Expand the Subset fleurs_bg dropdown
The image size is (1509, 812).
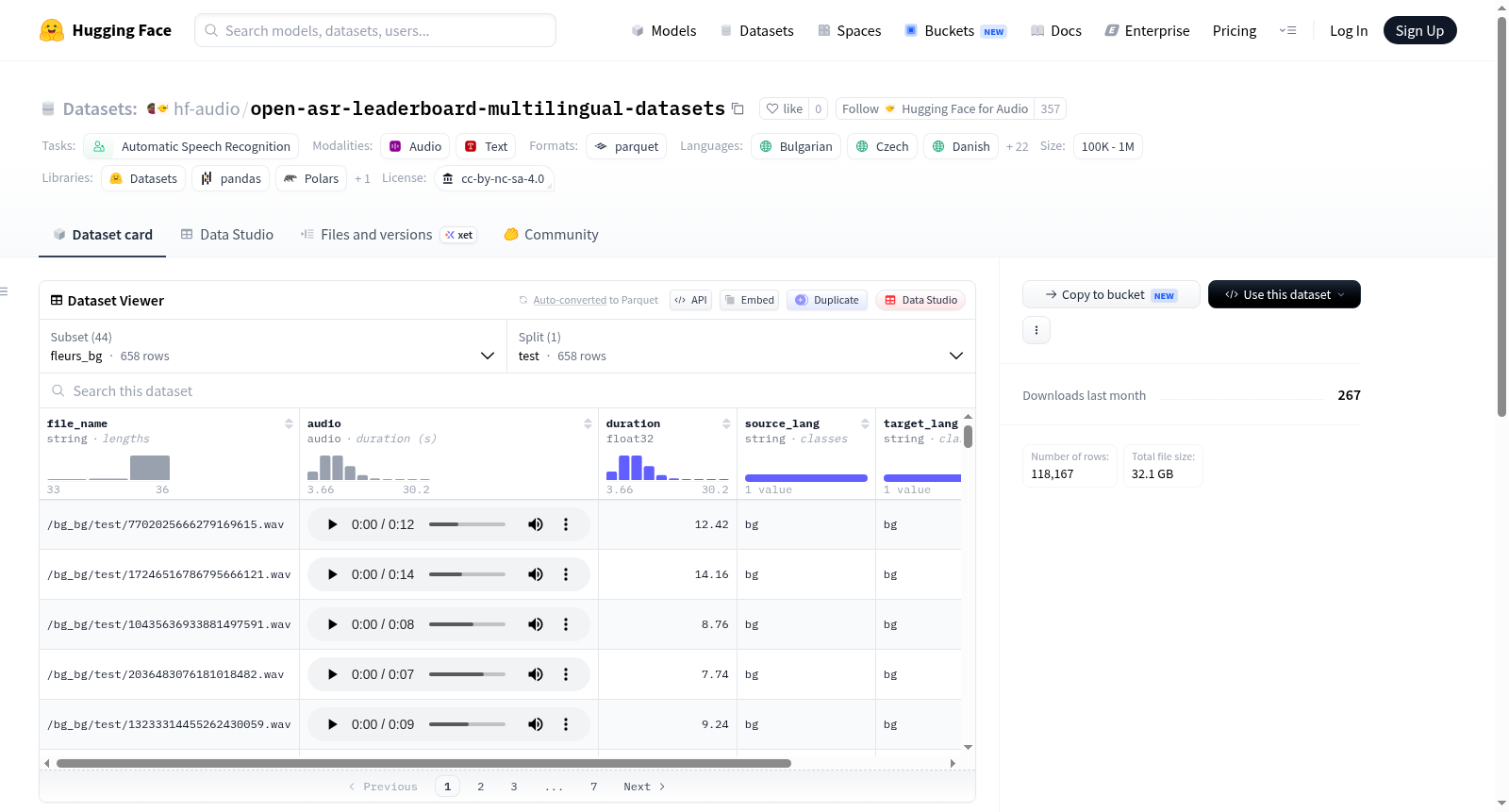coord(273,346)
